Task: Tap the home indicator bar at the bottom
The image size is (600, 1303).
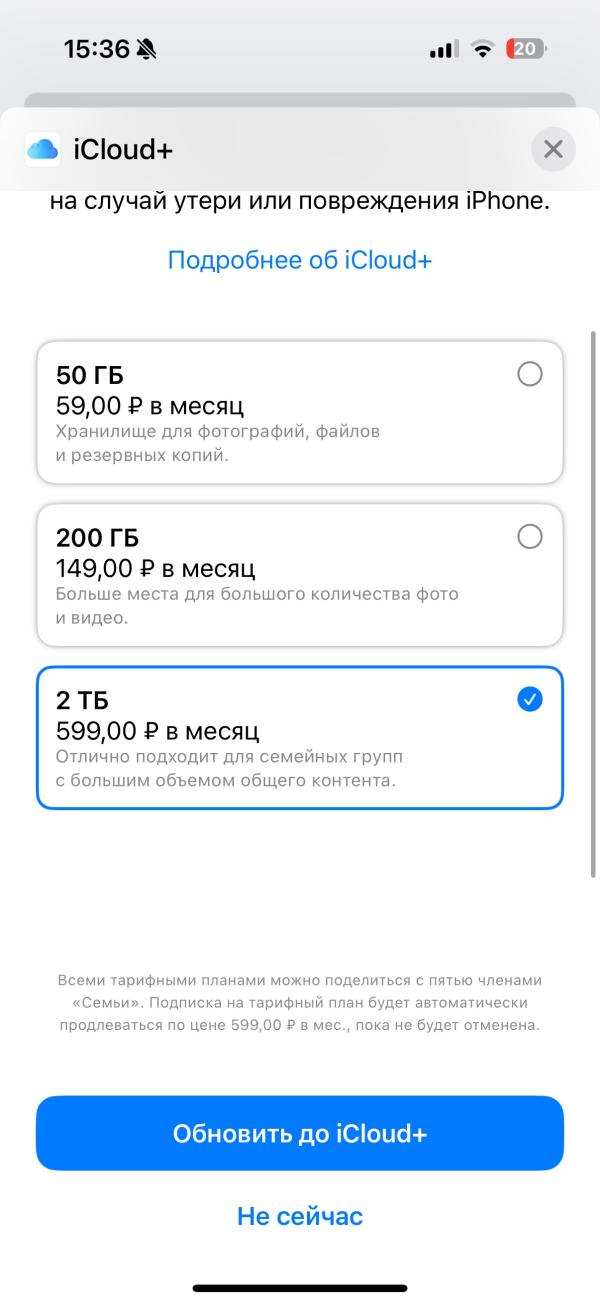Action: click(300, 1288)
